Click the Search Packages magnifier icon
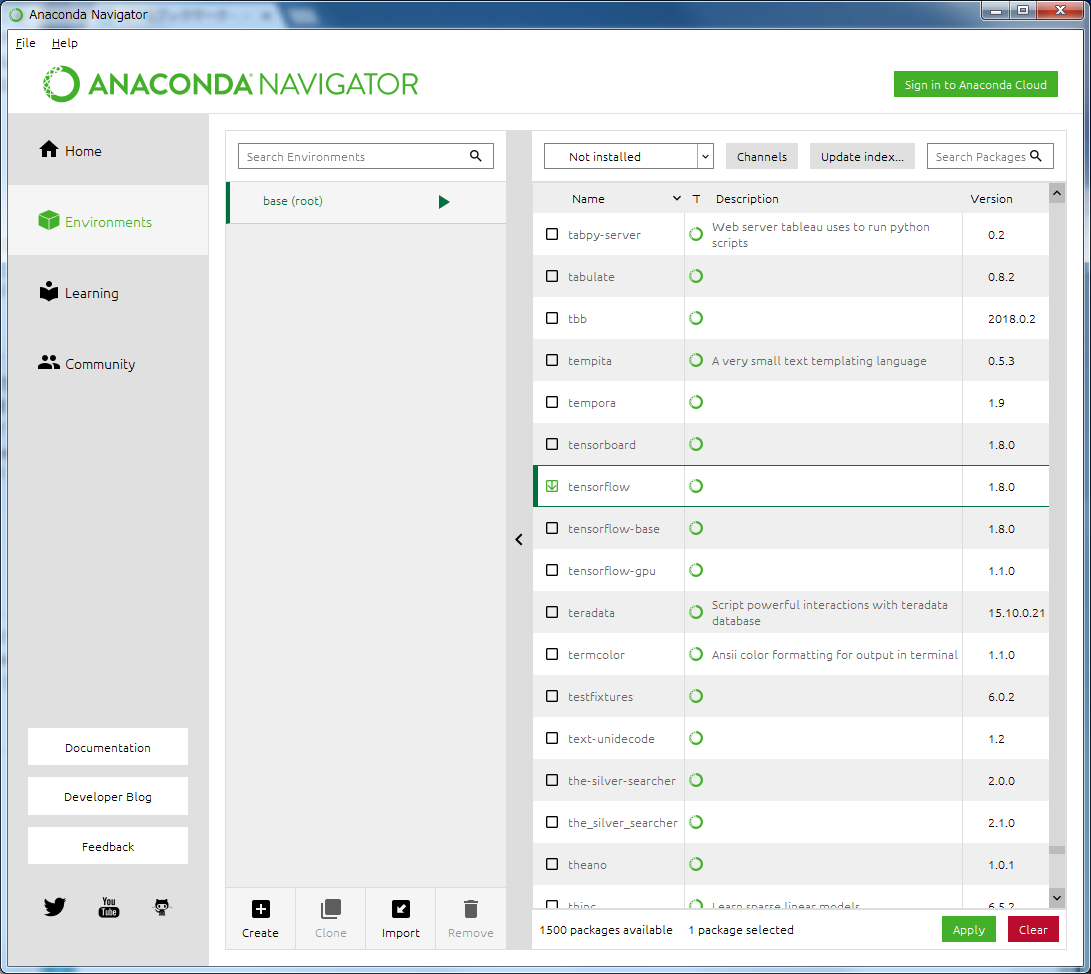The height and width of the screenshot is (974, 1091). 1035,156
